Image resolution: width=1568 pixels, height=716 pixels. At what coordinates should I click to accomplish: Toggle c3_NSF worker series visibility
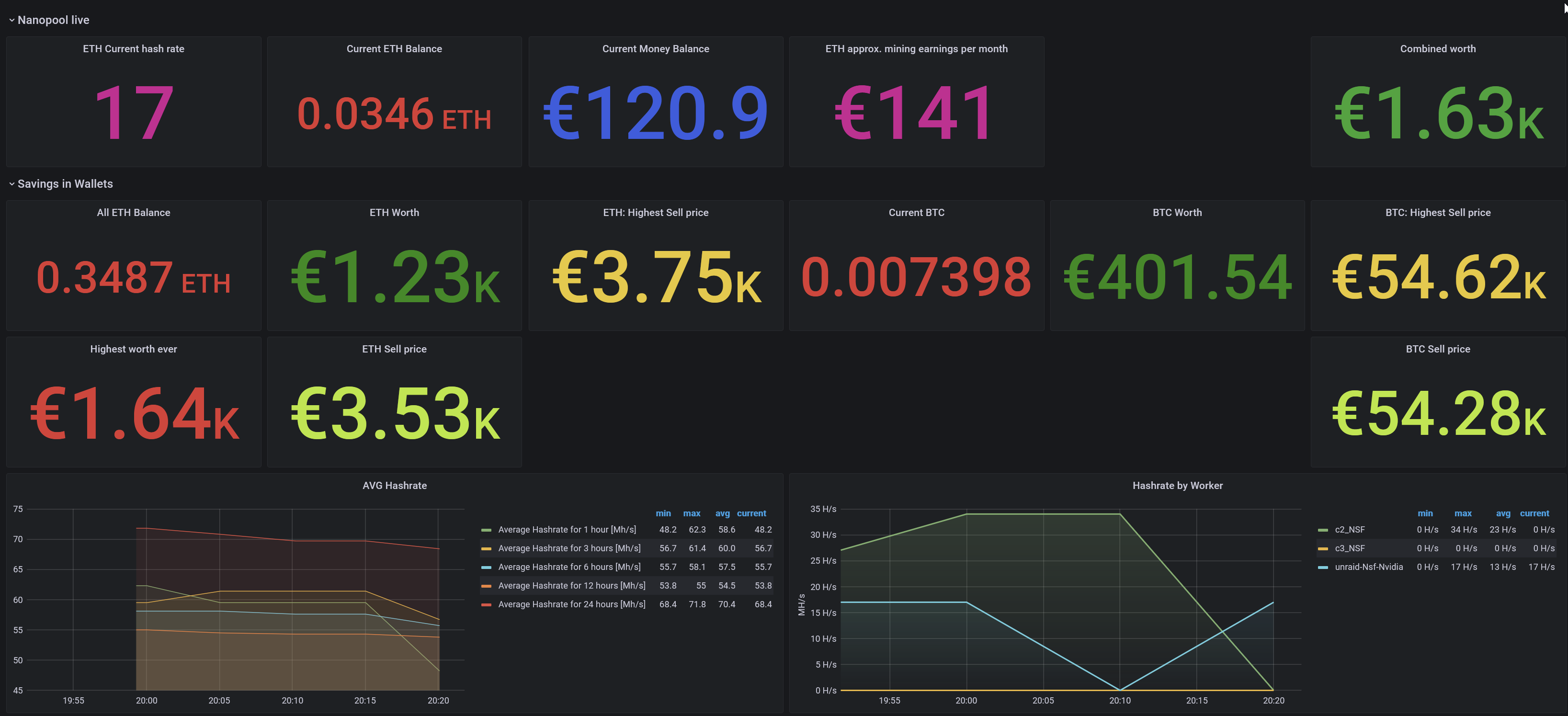click(1350, 548)
